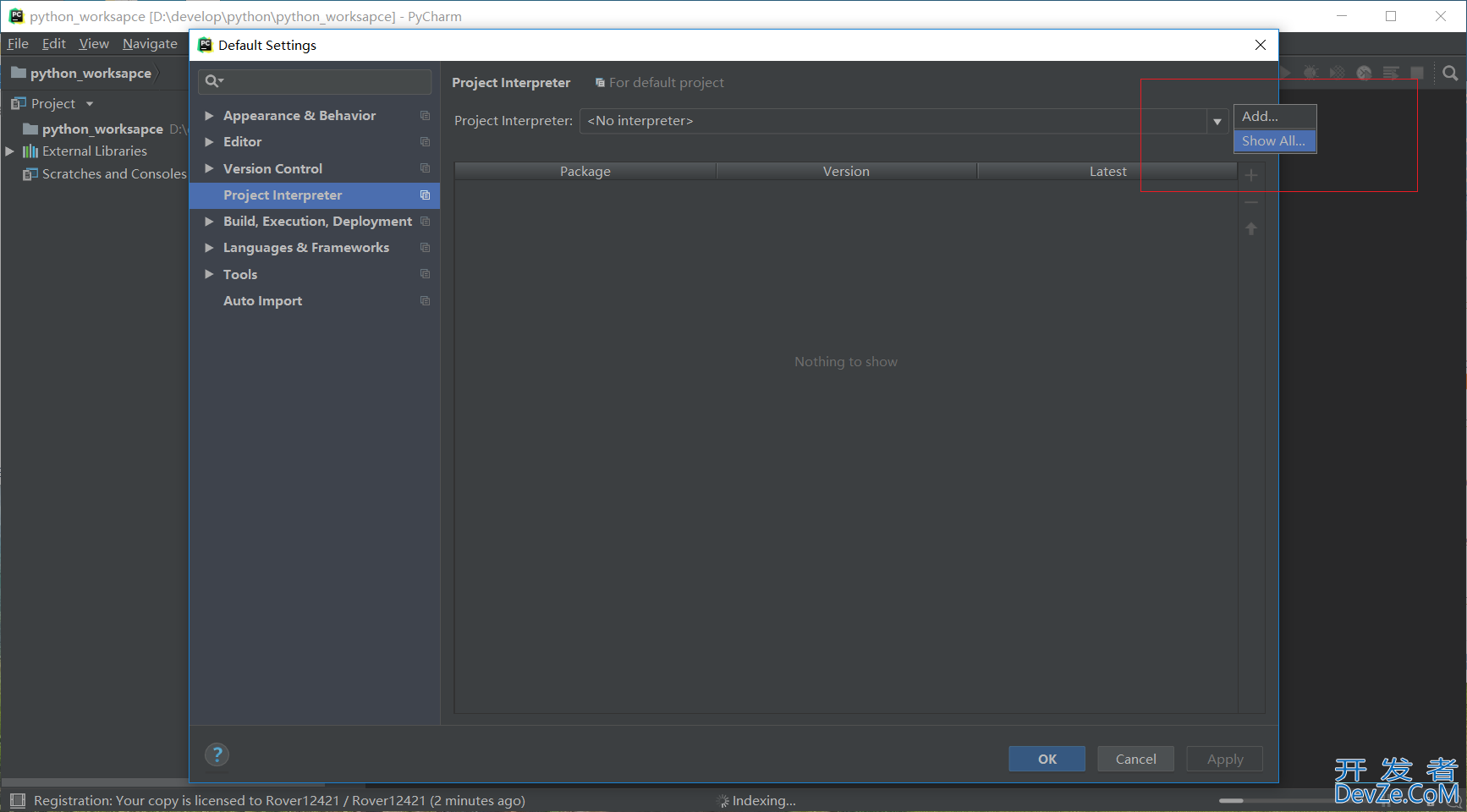Screen dimensions: 1467x812
Task: Click project-level icon beside Build, Execution, Deployment
Action: [426, 222]
